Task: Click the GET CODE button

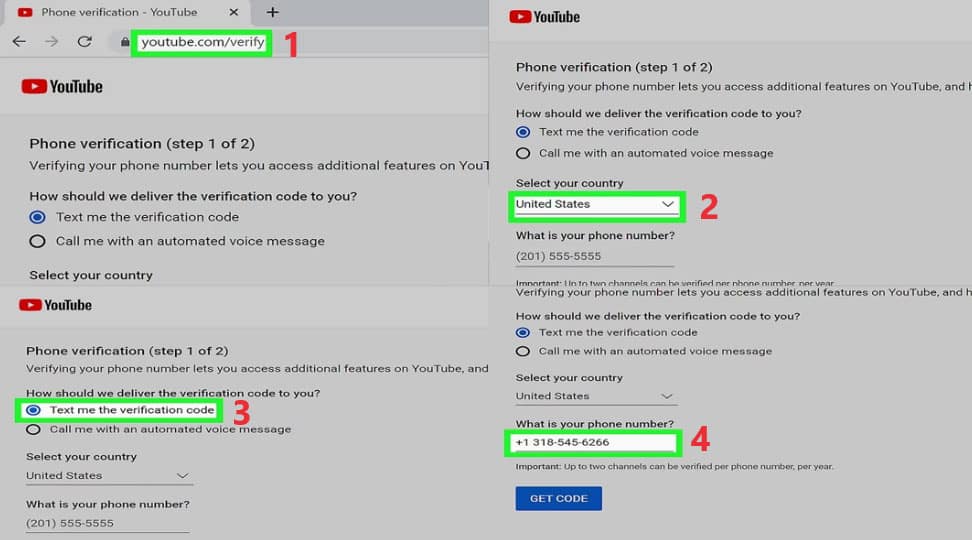Action: (x=559, y=498)
